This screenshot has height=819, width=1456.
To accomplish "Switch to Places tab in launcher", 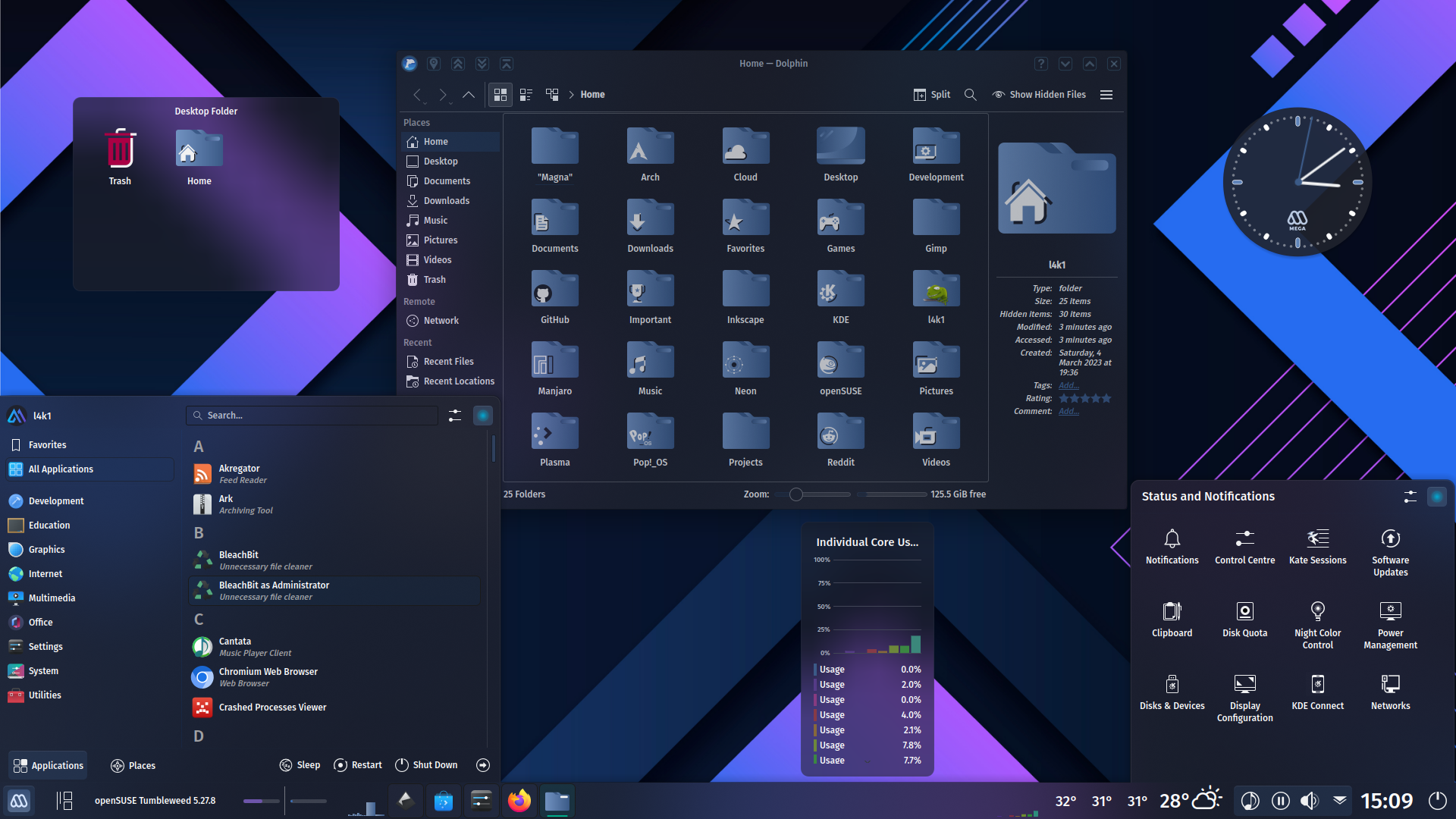I will [133, 766].
